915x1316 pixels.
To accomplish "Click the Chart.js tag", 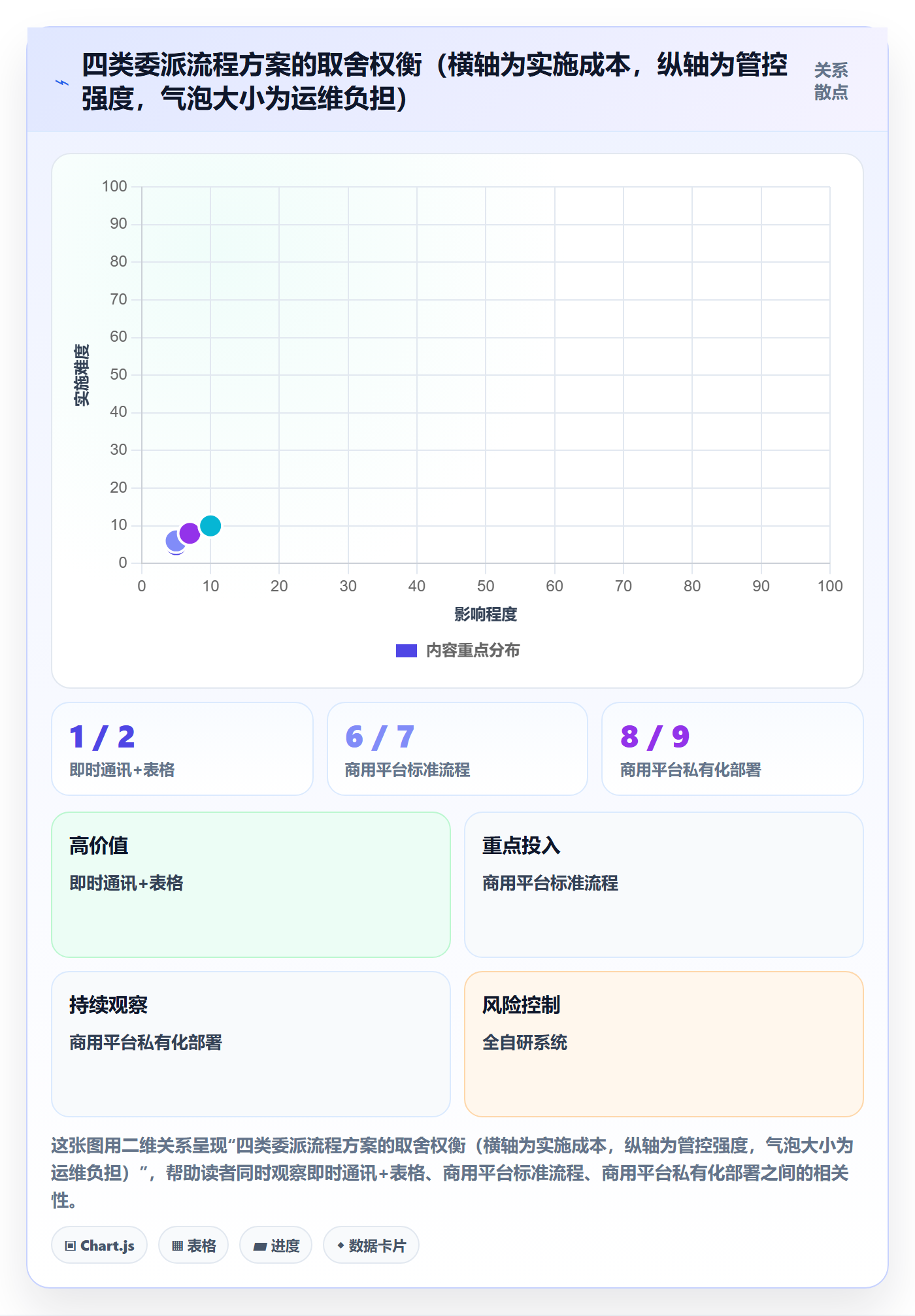I will tap(99, 1245).
